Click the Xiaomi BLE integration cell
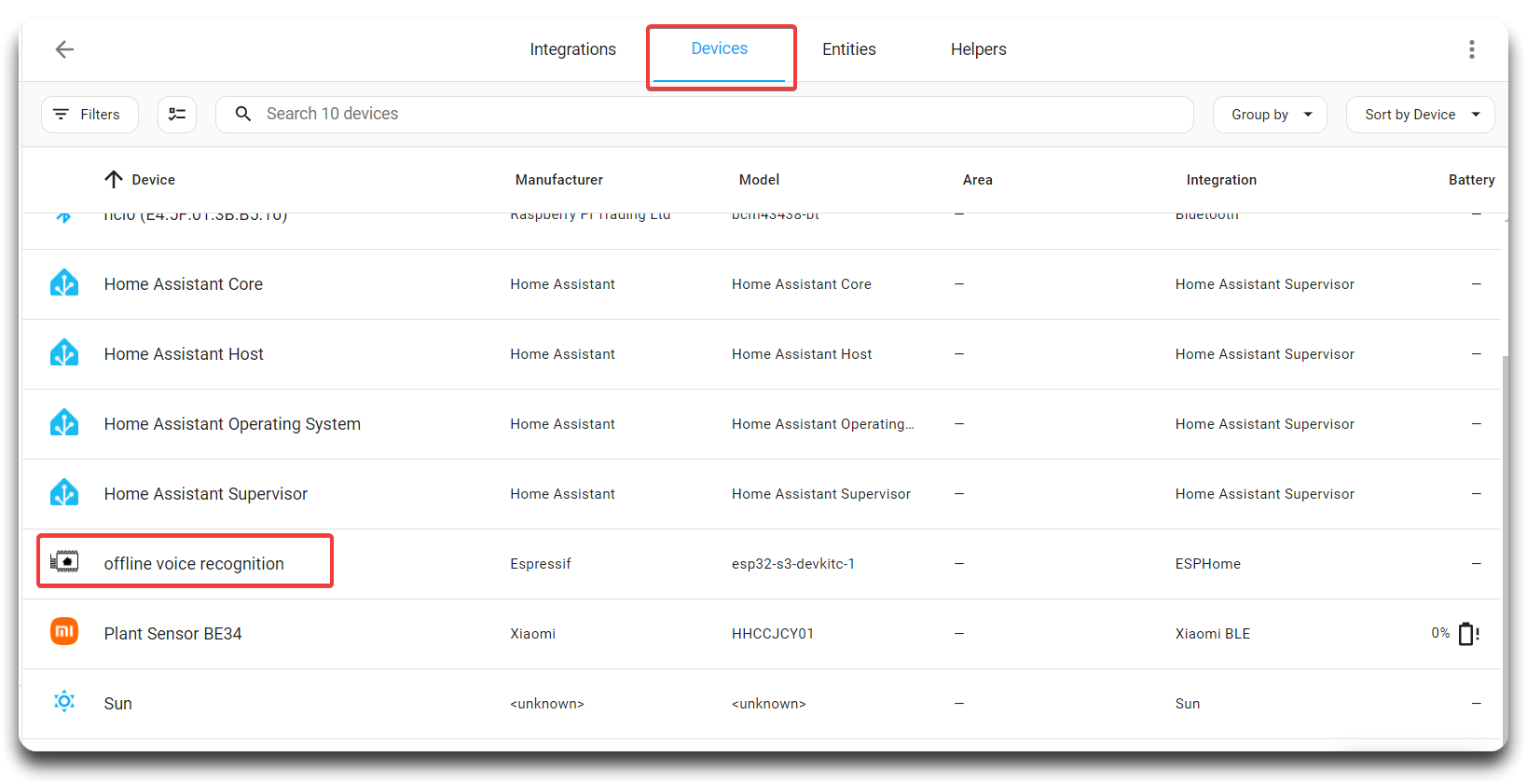The image size is (1527, 784). point(1212,634)
